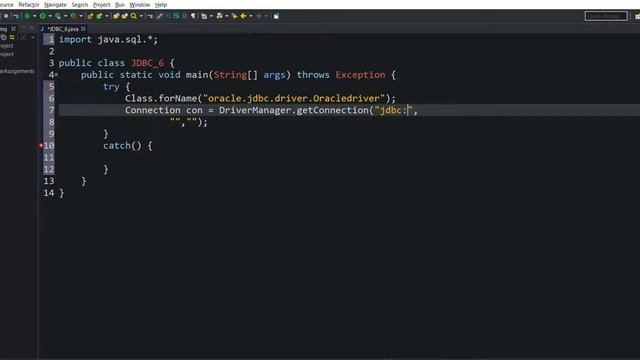
Task: Open the Back history dropdown arrow
Action: (251, 16)
